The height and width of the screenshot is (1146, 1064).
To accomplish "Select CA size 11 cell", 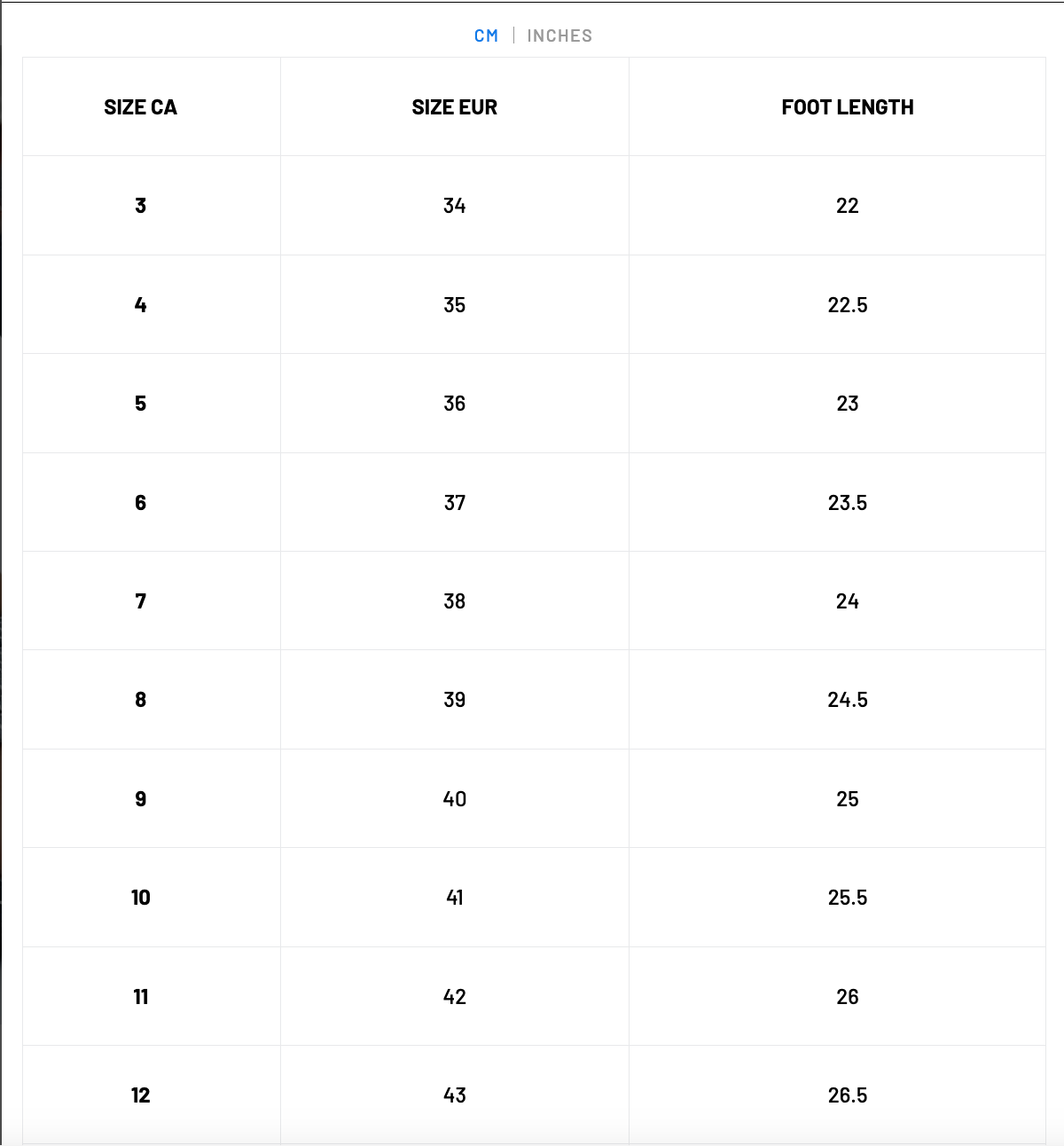I will pos(140,997).
